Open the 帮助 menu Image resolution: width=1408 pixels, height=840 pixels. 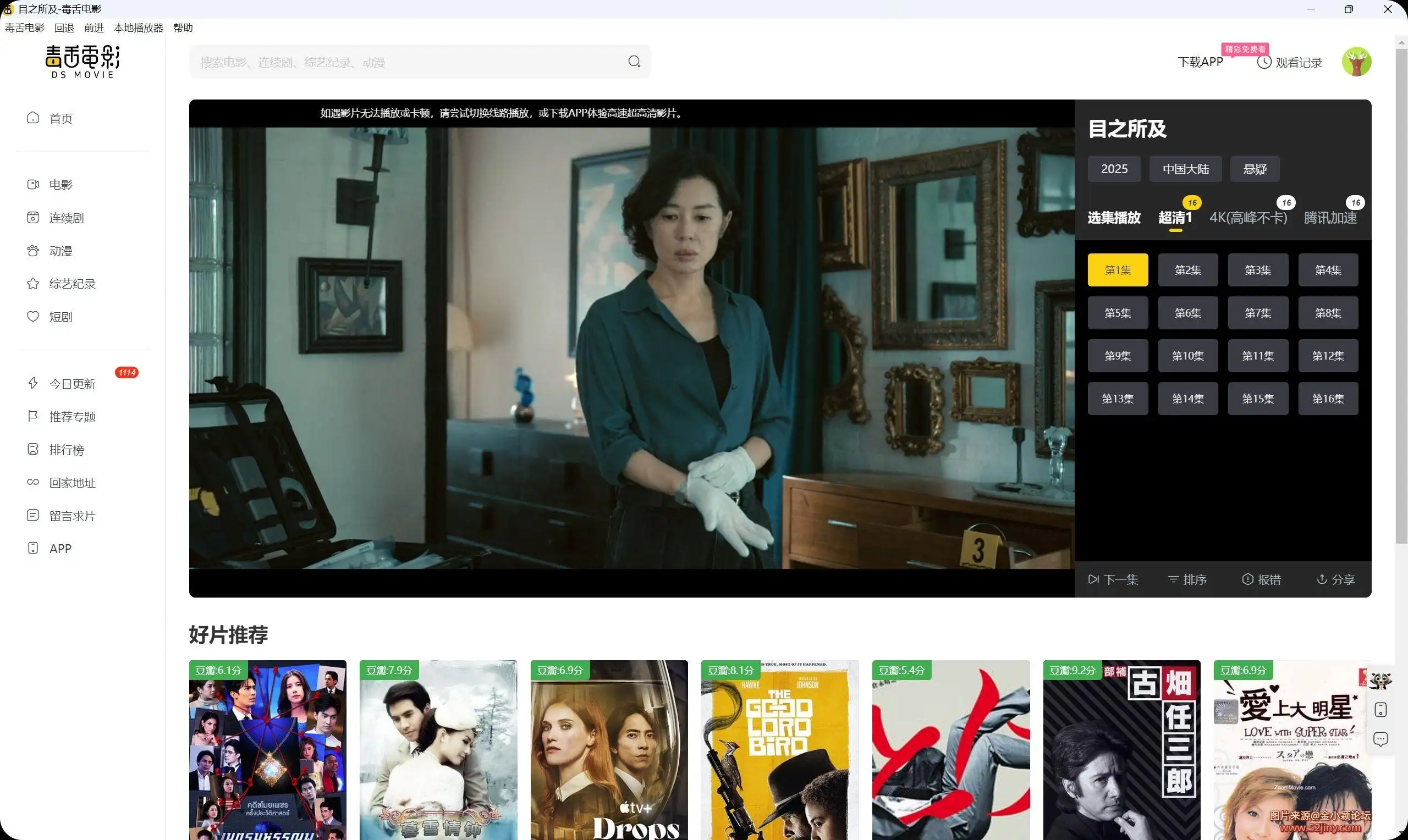pos(182,27)
